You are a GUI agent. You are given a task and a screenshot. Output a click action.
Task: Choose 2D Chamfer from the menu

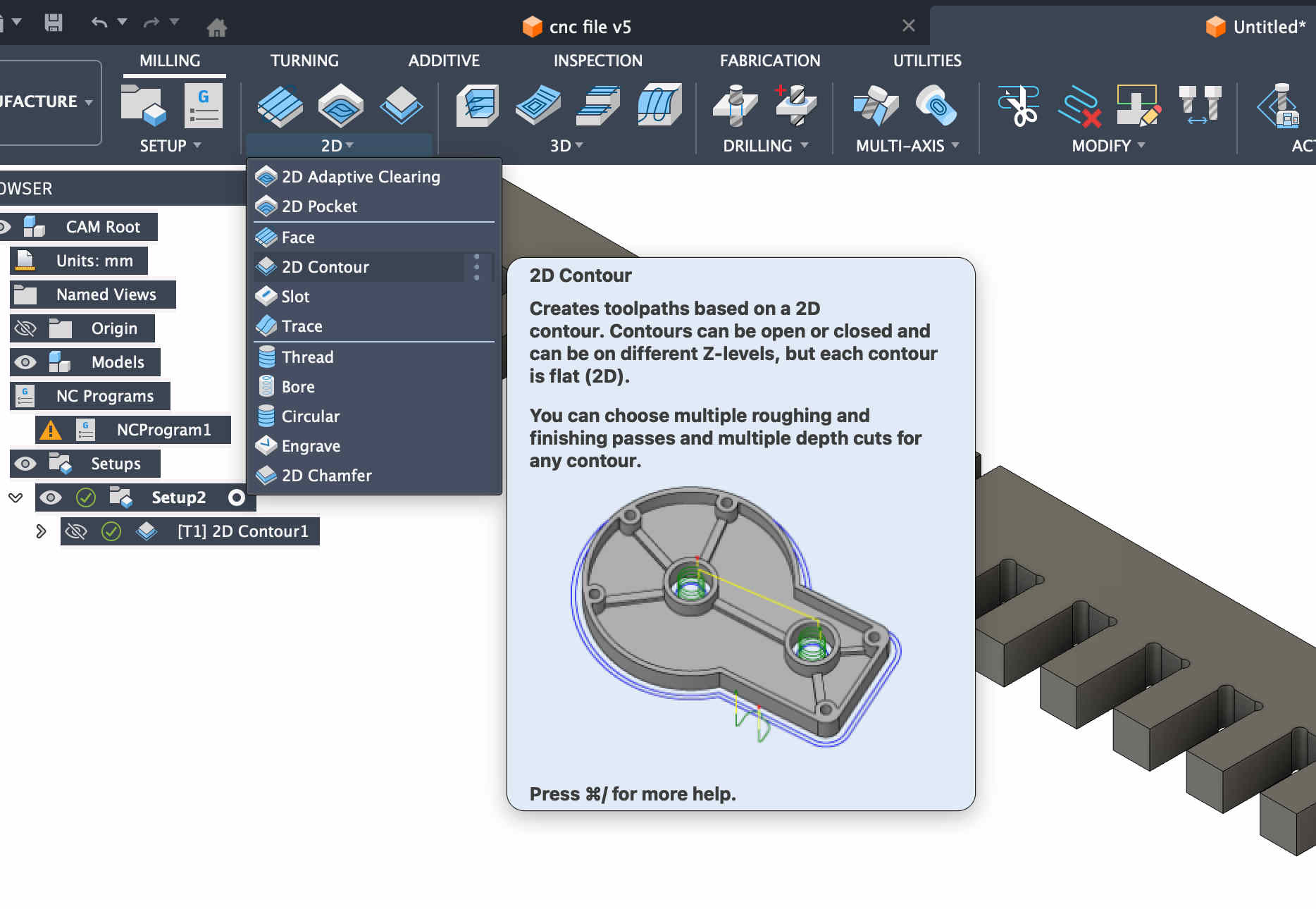pos(374,476)
